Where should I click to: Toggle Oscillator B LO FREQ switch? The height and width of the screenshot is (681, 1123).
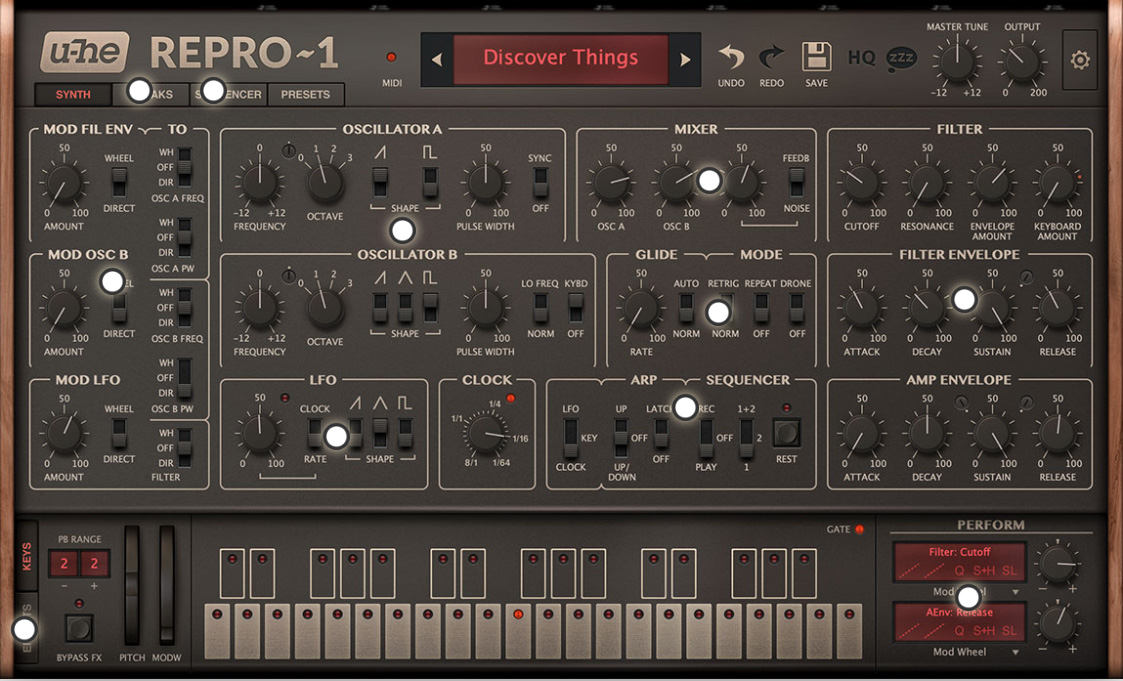(x=541, y=307)
